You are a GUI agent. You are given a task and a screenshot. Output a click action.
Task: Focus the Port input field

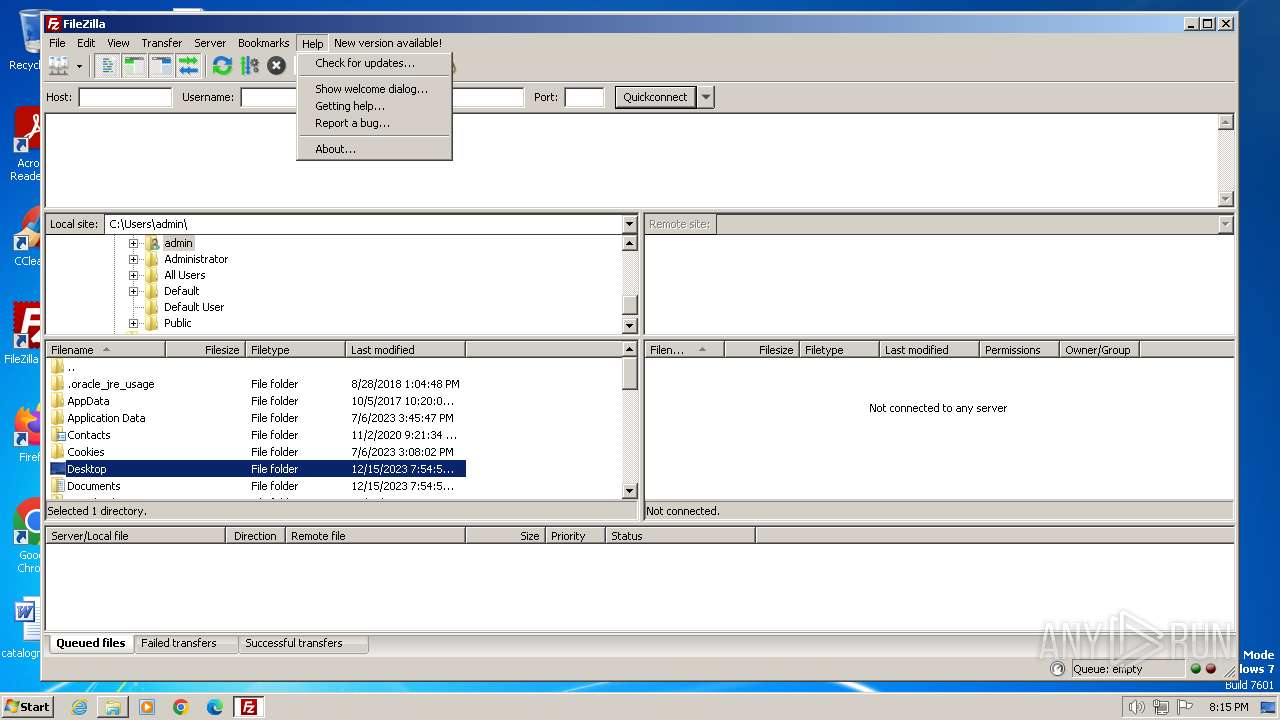coord(584,97)
